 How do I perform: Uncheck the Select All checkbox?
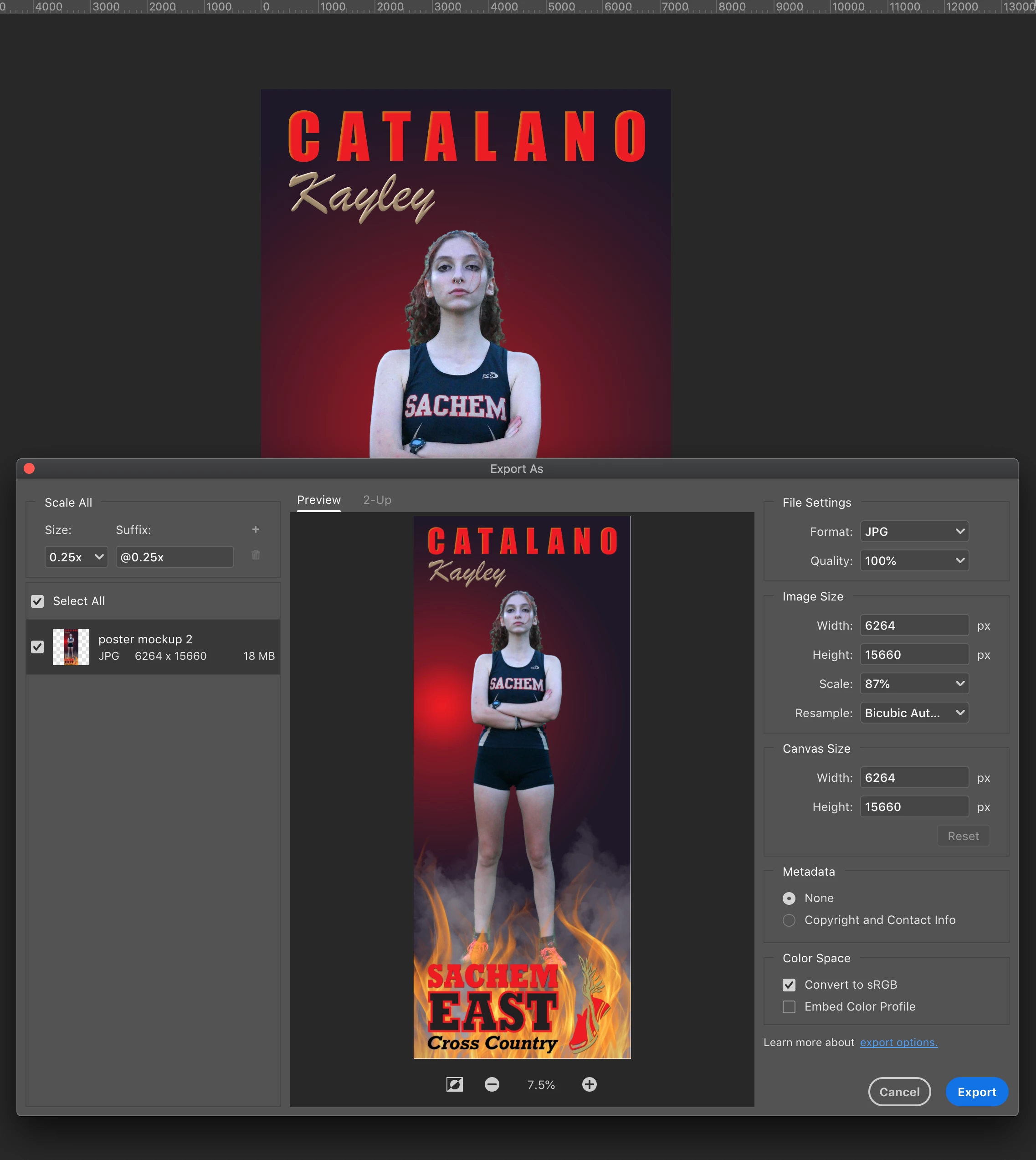pyautogui.click(x=37, y=601)
